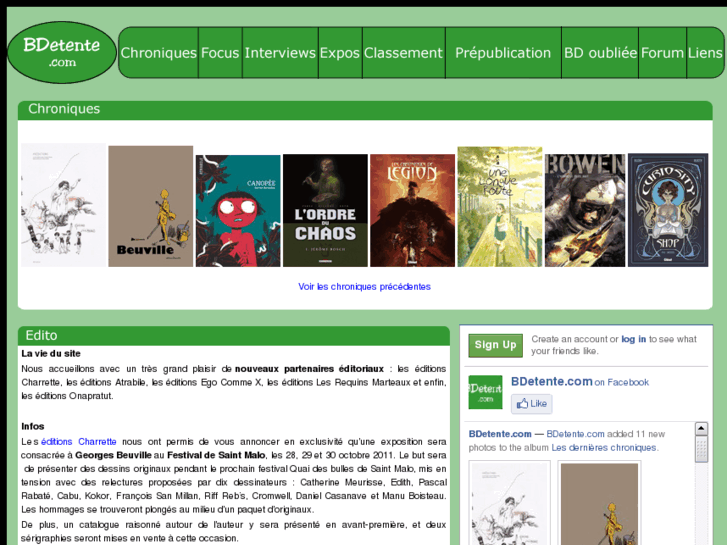Screen dimensions: 727x545
Task: Open the Curiosity Shop cover
Action: coord(668,210)
